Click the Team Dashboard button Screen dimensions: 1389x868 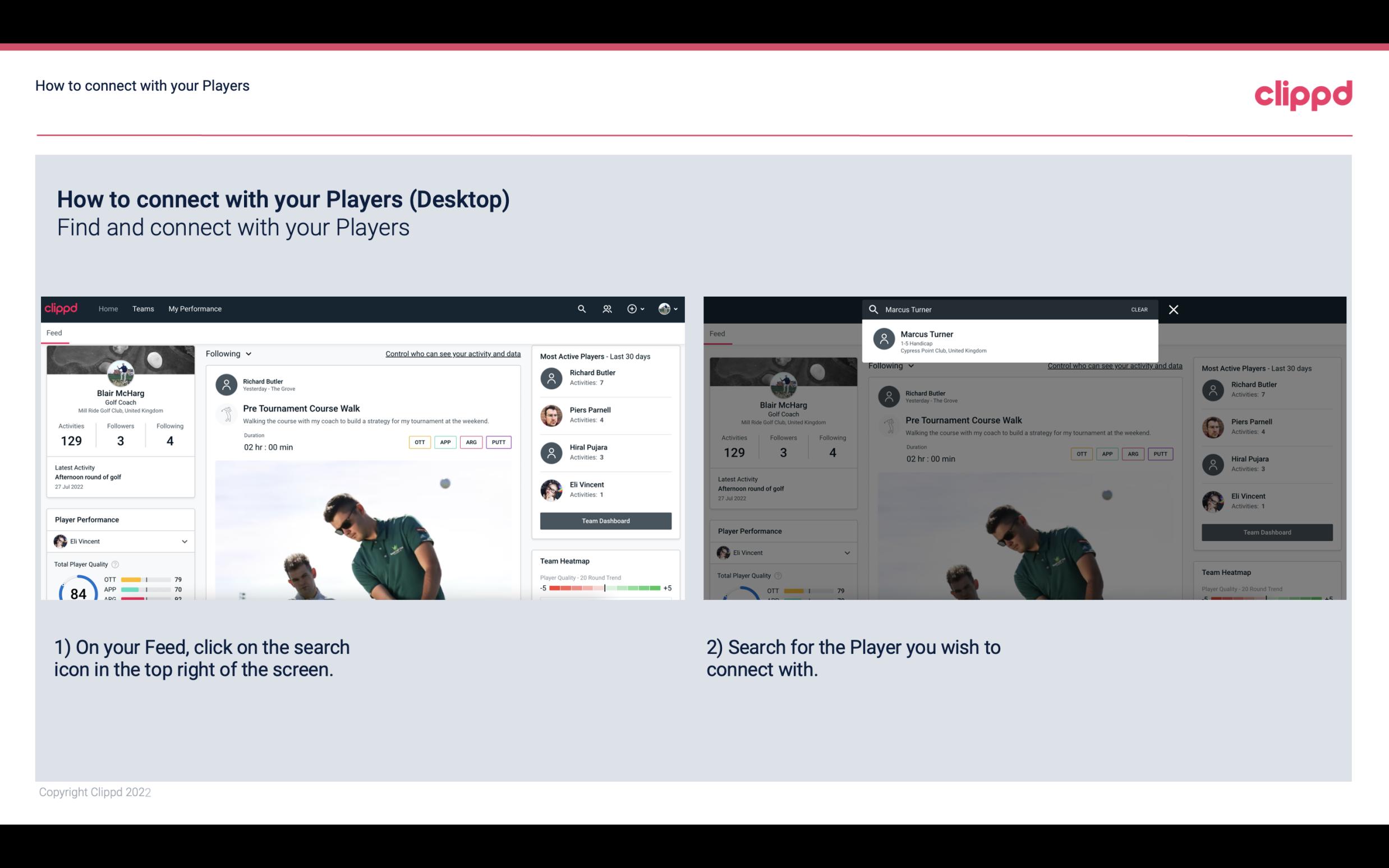605,520
